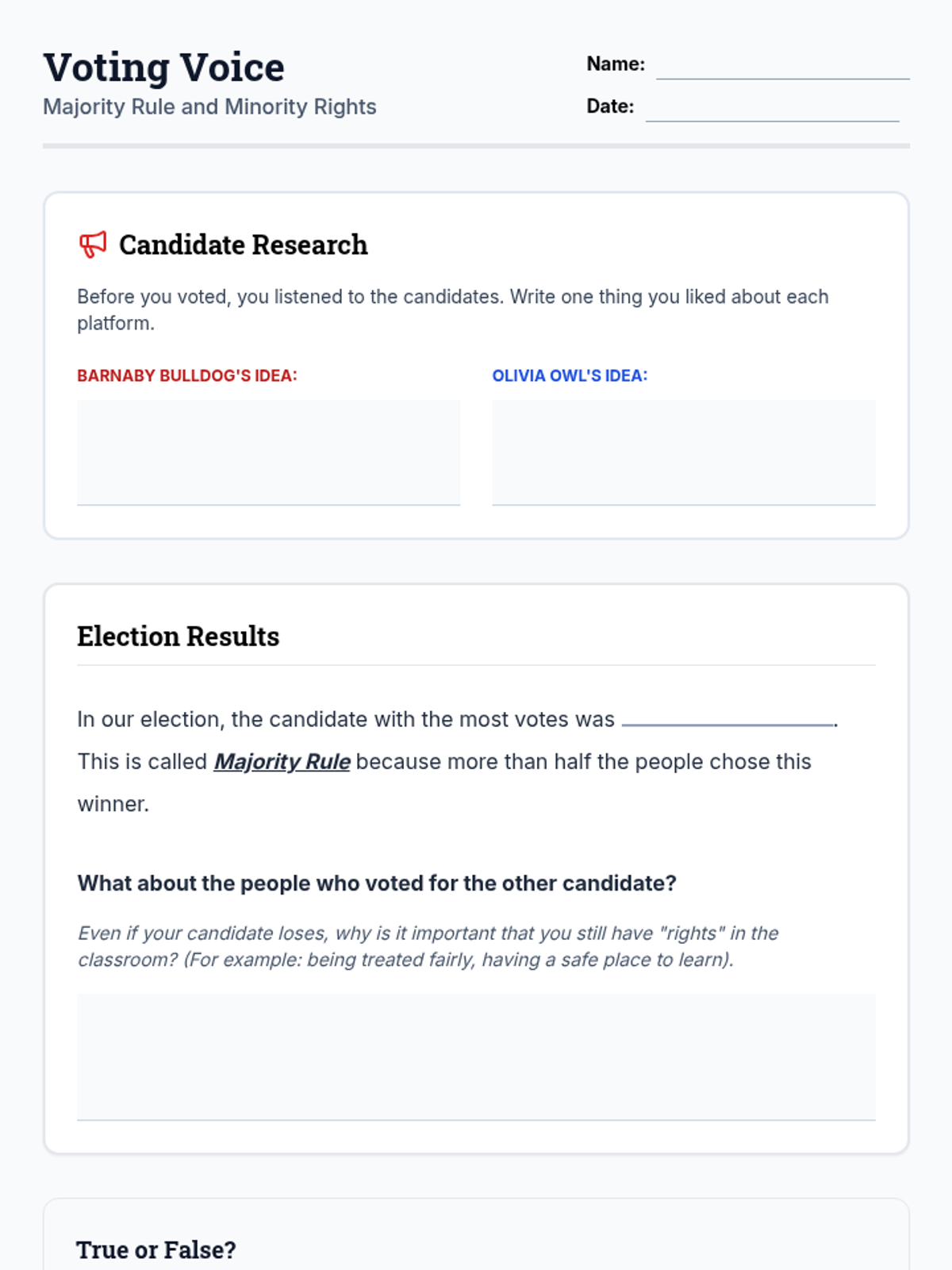The image size is (952, 1270).
Task: Click the underlined Majority Rule term
Action: click(x=282, y=762)
